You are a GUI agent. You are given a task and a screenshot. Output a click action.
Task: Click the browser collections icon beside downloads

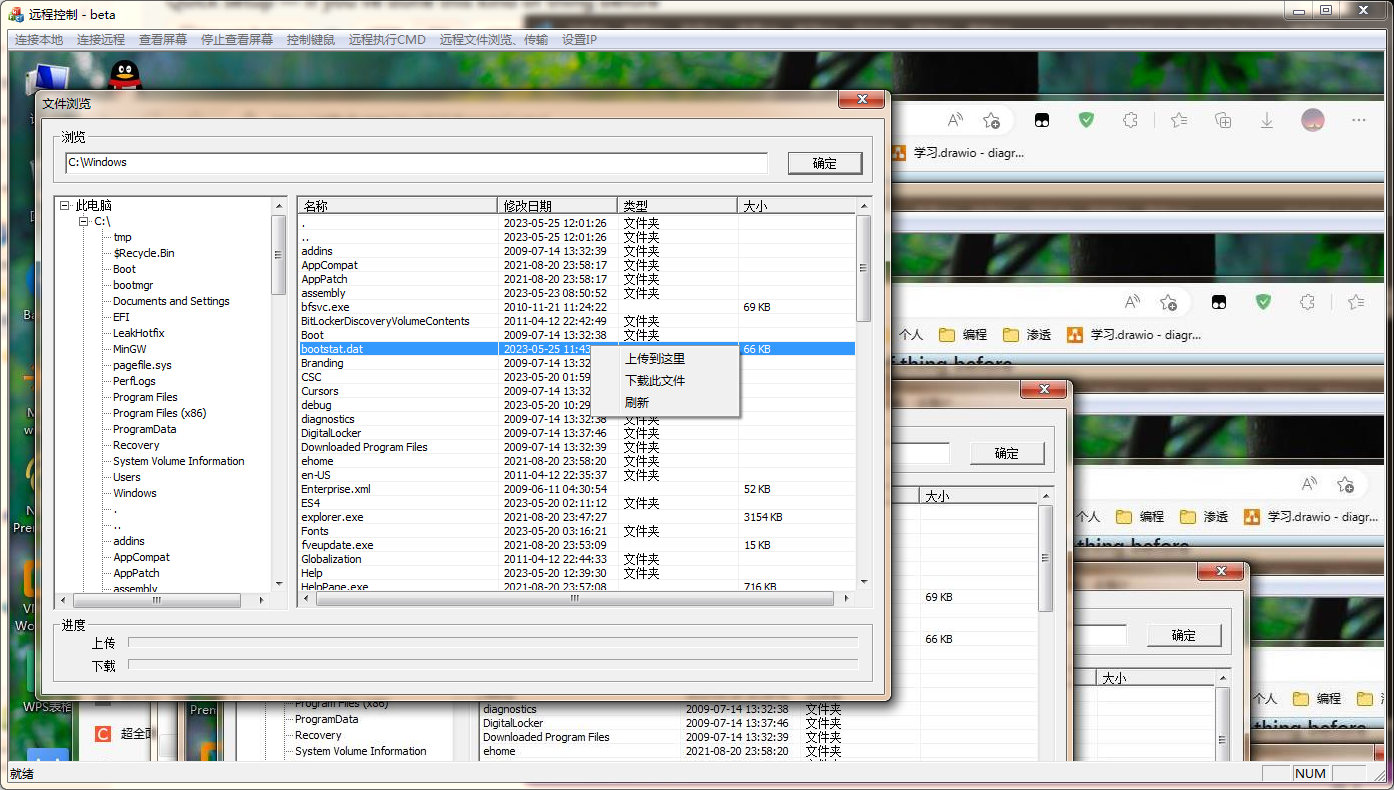pos(1222,120)
